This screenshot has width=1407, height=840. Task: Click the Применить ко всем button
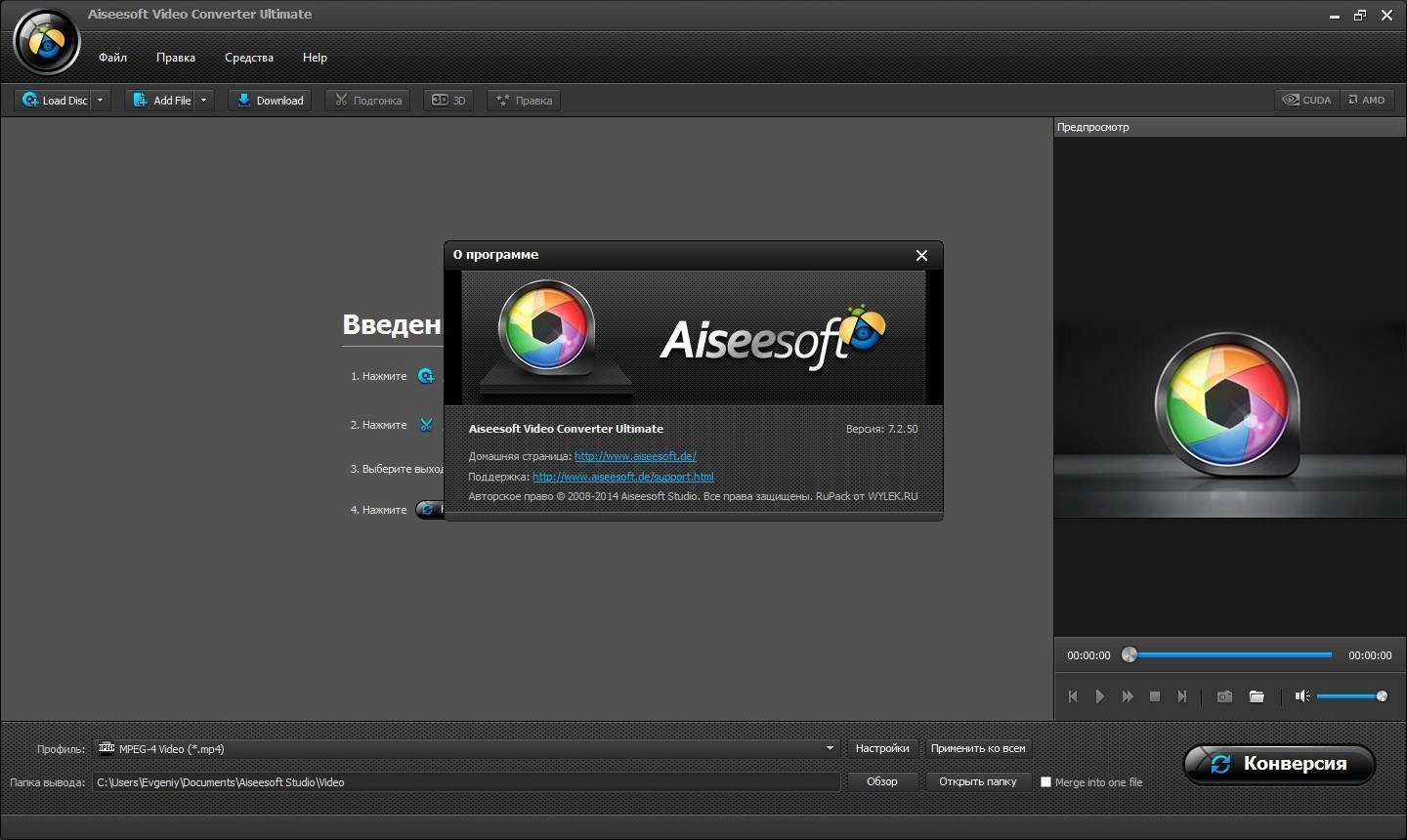tap(978, 748)
